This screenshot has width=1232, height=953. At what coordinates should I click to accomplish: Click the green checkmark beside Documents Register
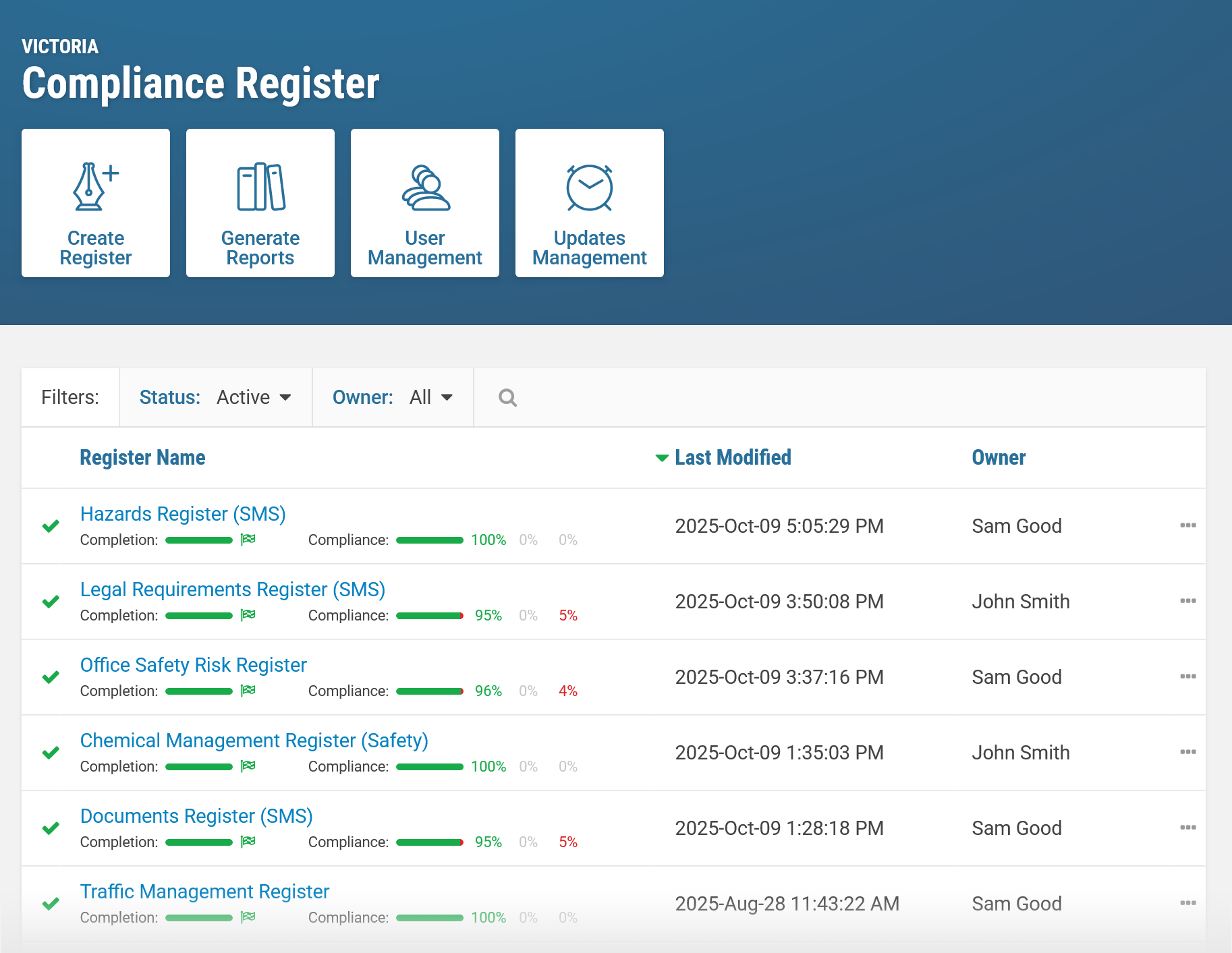click(51, 828)
